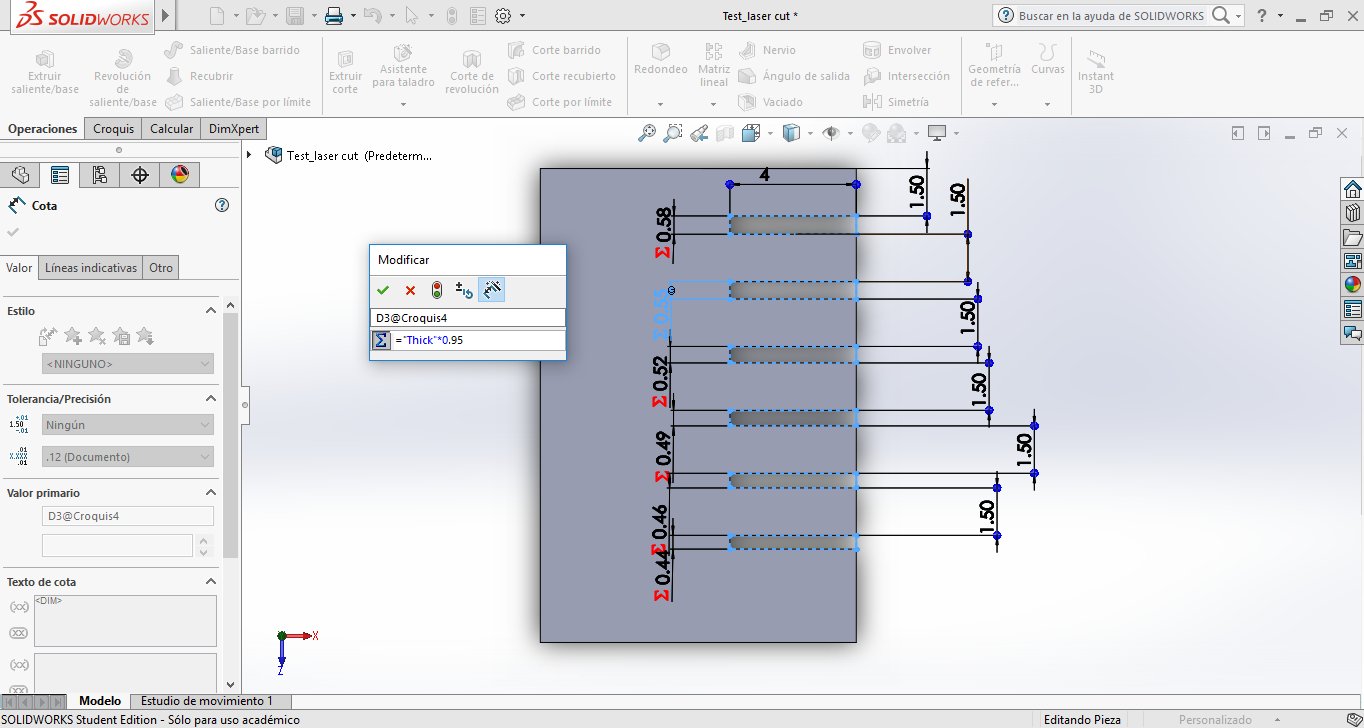1364x728 pixels.
Task: Open the PropertyManager tab icon
Action: 60,175
